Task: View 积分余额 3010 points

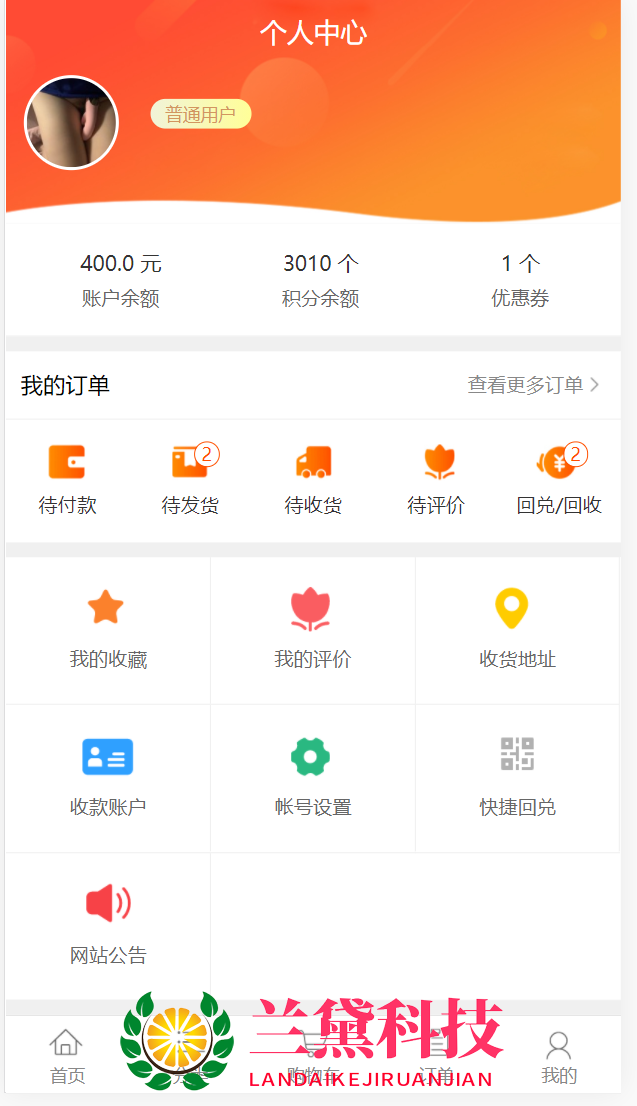Action: [320, 279]
